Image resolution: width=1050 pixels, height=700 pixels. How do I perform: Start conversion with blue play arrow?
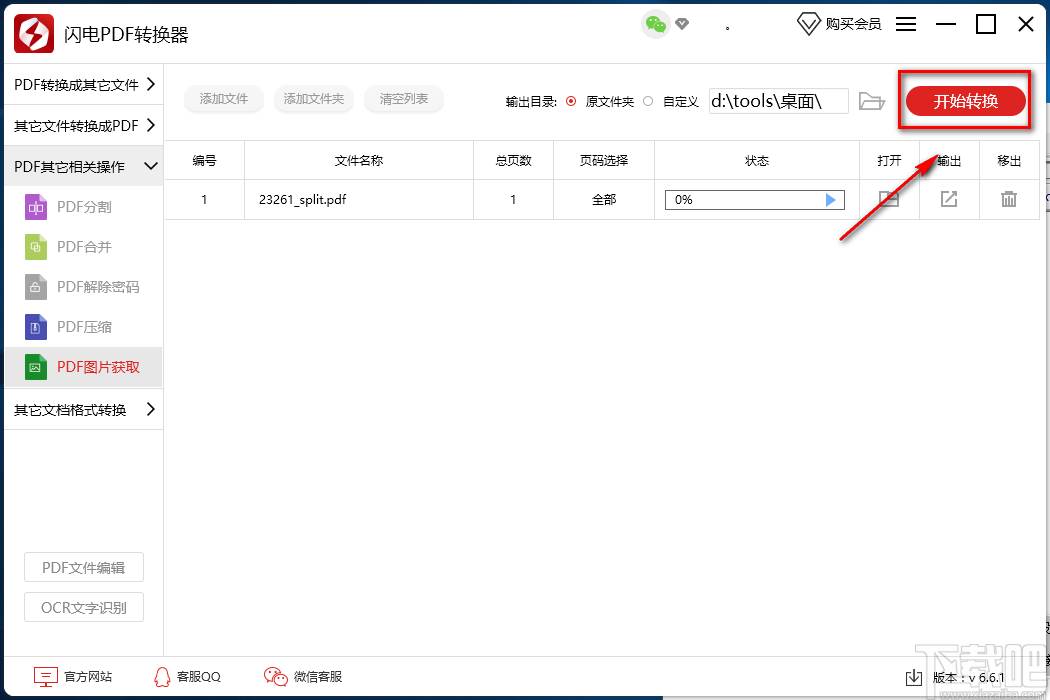point(830,200)
